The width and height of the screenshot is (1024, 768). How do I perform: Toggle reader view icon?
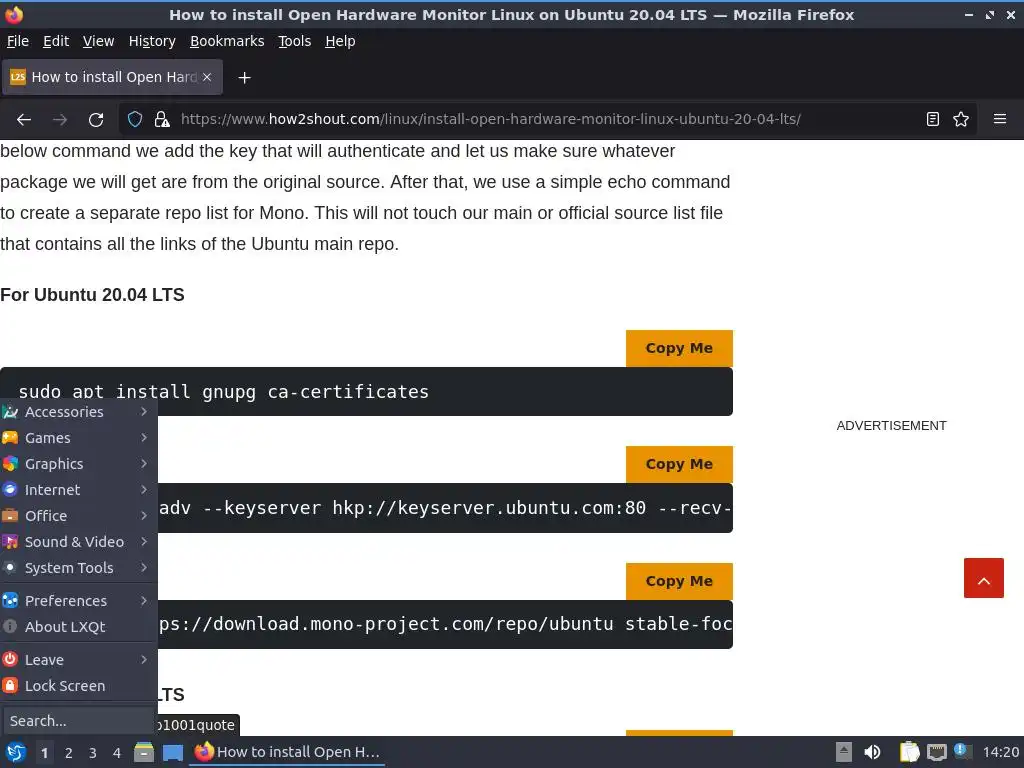(933, 120)
